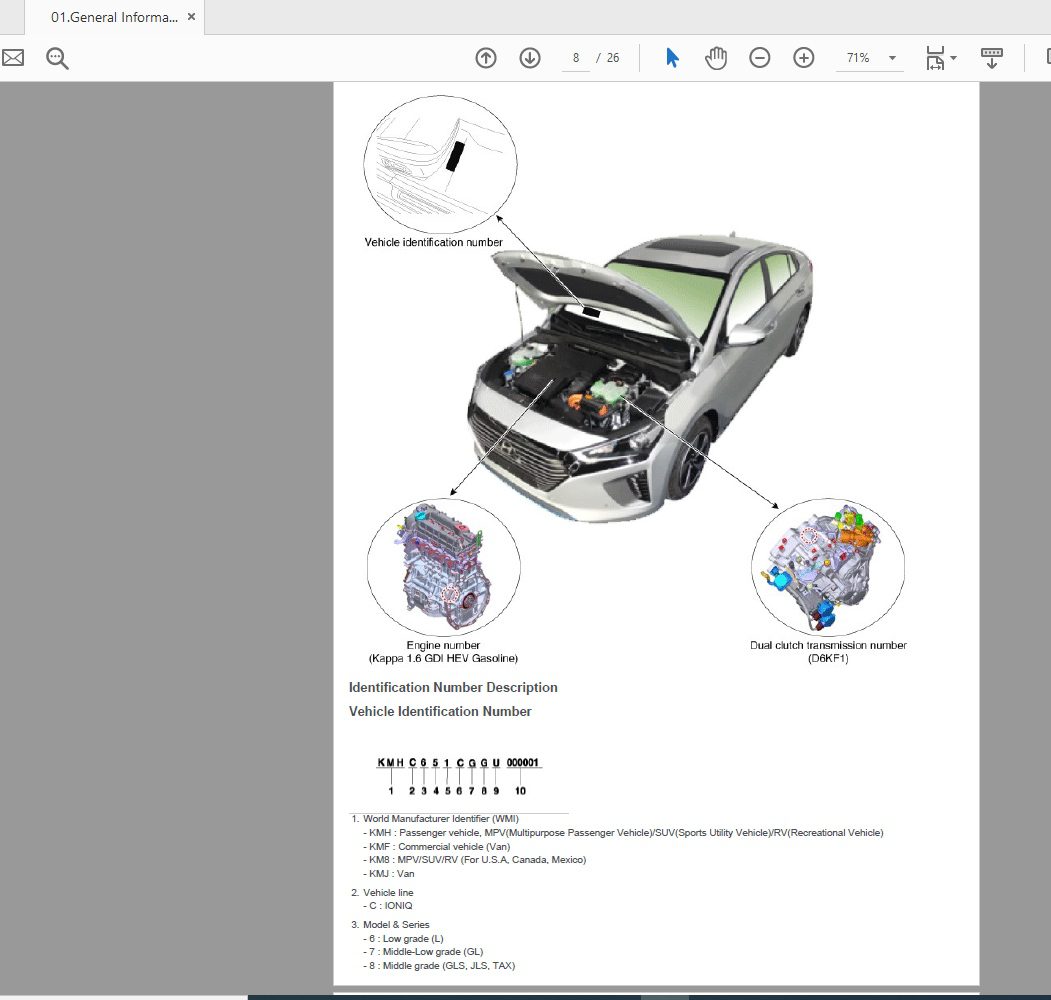Open the 71% zoom level dropdown
The image size is (1051, 1000).
892,58
